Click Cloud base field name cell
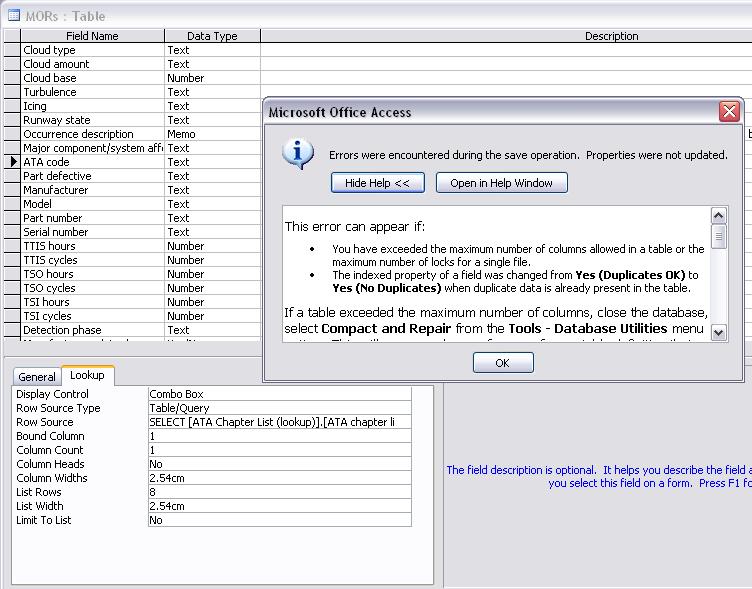Image resolution: width=752 pixels, height=589 pixels. click(x=93, y=78)
